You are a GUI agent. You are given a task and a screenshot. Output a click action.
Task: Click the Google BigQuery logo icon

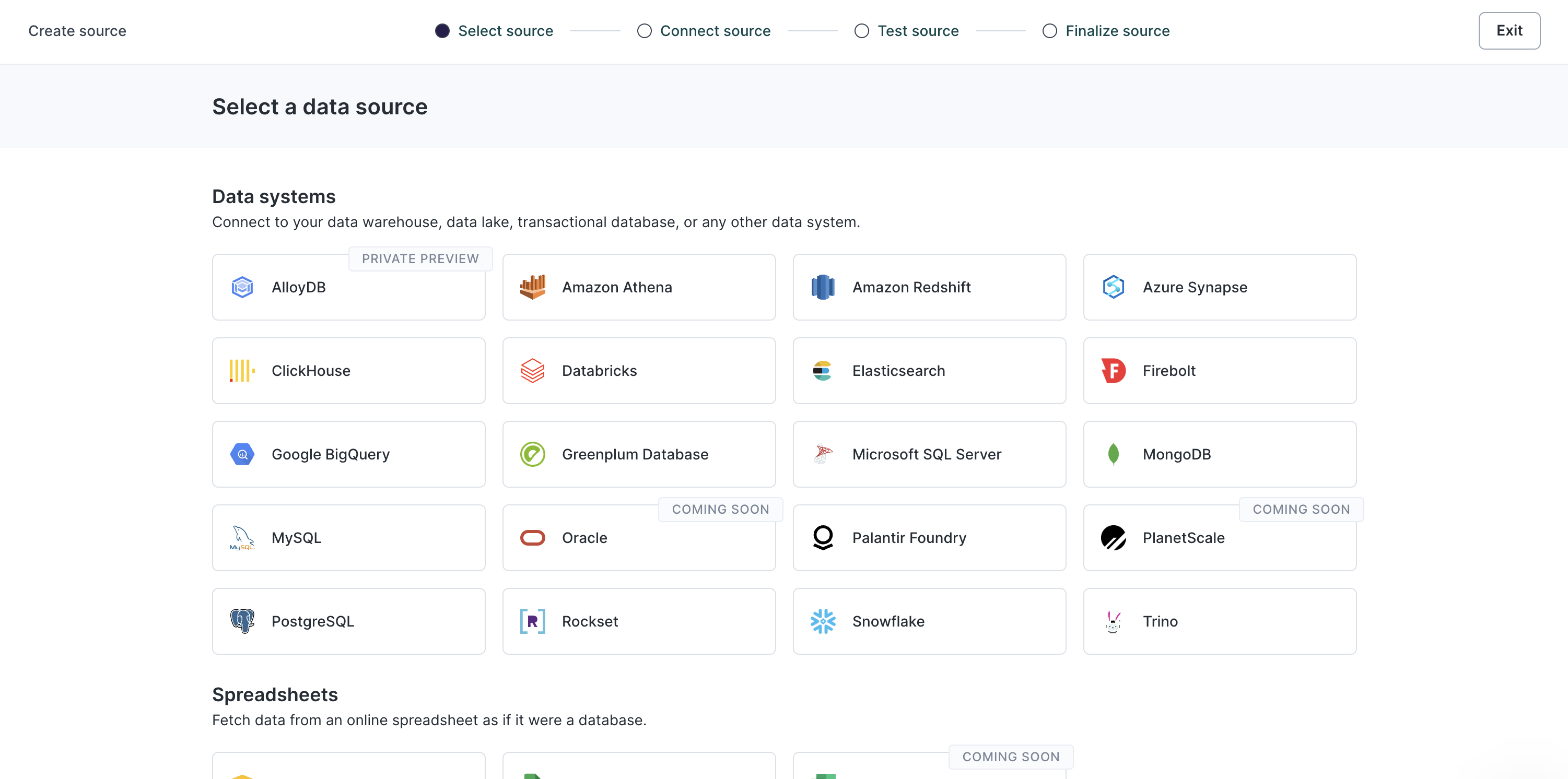tap(242, 454)
